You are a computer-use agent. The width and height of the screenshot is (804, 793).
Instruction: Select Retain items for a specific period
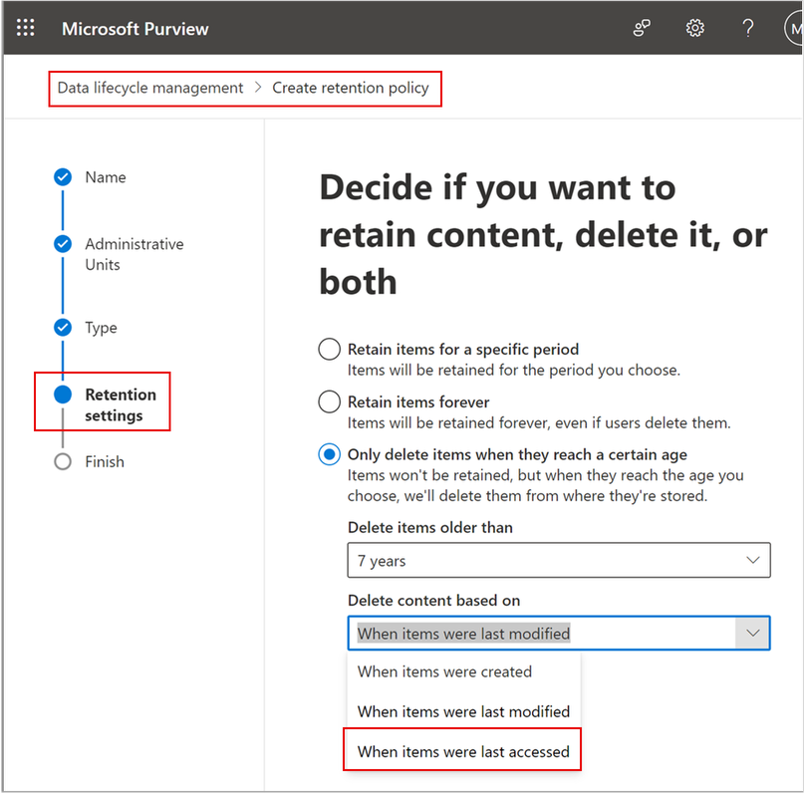(329, 350)
